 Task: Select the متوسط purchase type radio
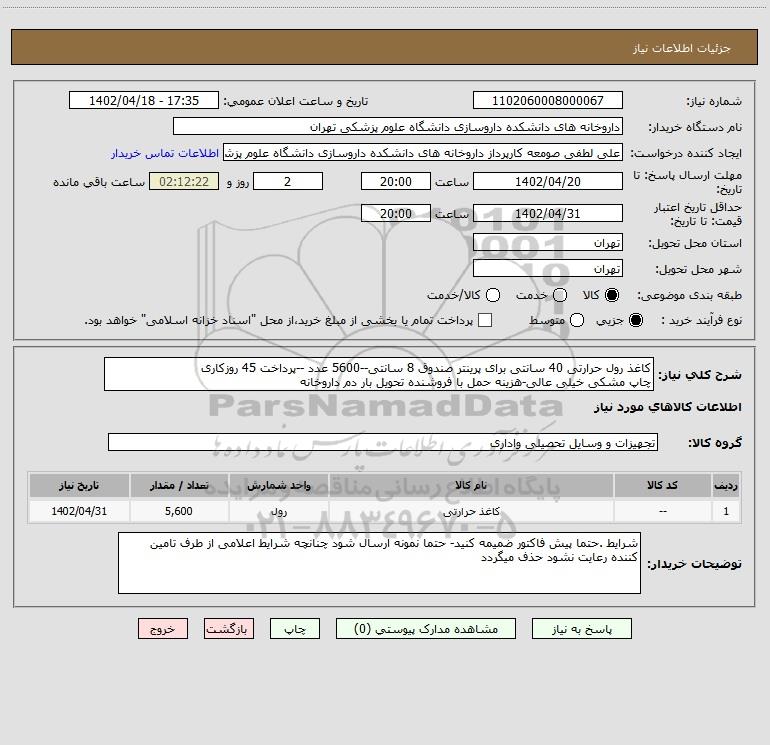tap(577, 320)
